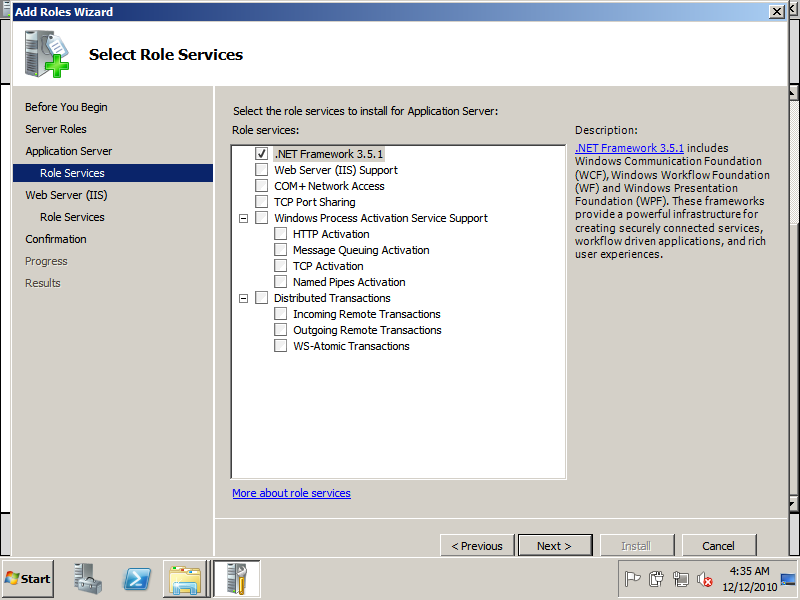The image size is (800, 600).
Task: Open the Start menu
Action: 28,579
